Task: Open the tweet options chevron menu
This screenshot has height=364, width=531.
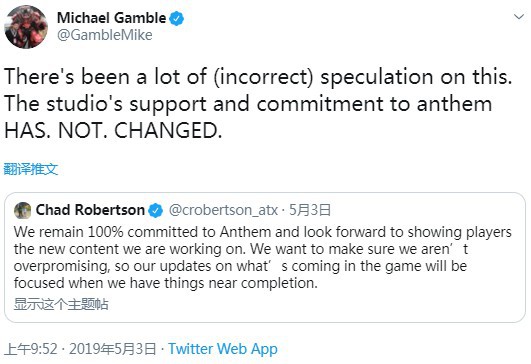Action: point(519,16)
